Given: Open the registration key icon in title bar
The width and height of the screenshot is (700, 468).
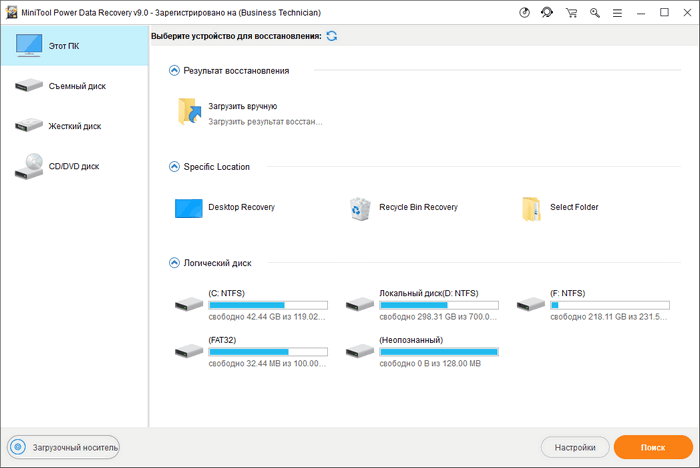Looking at the screenshot, I should pos(594,13).
